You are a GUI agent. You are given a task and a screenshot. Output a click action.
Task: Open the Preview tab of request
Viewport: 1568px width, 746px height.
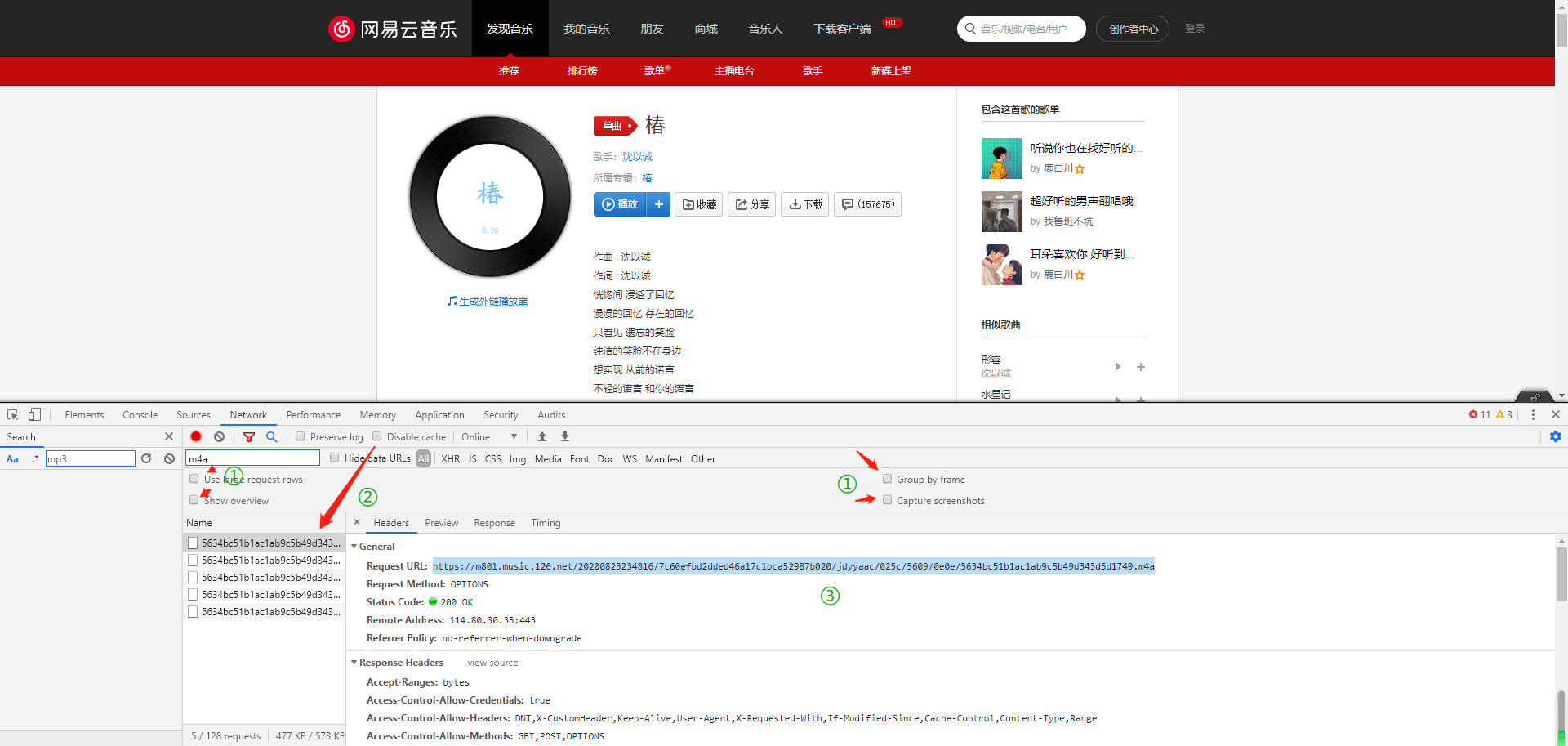tap(442, 522)
